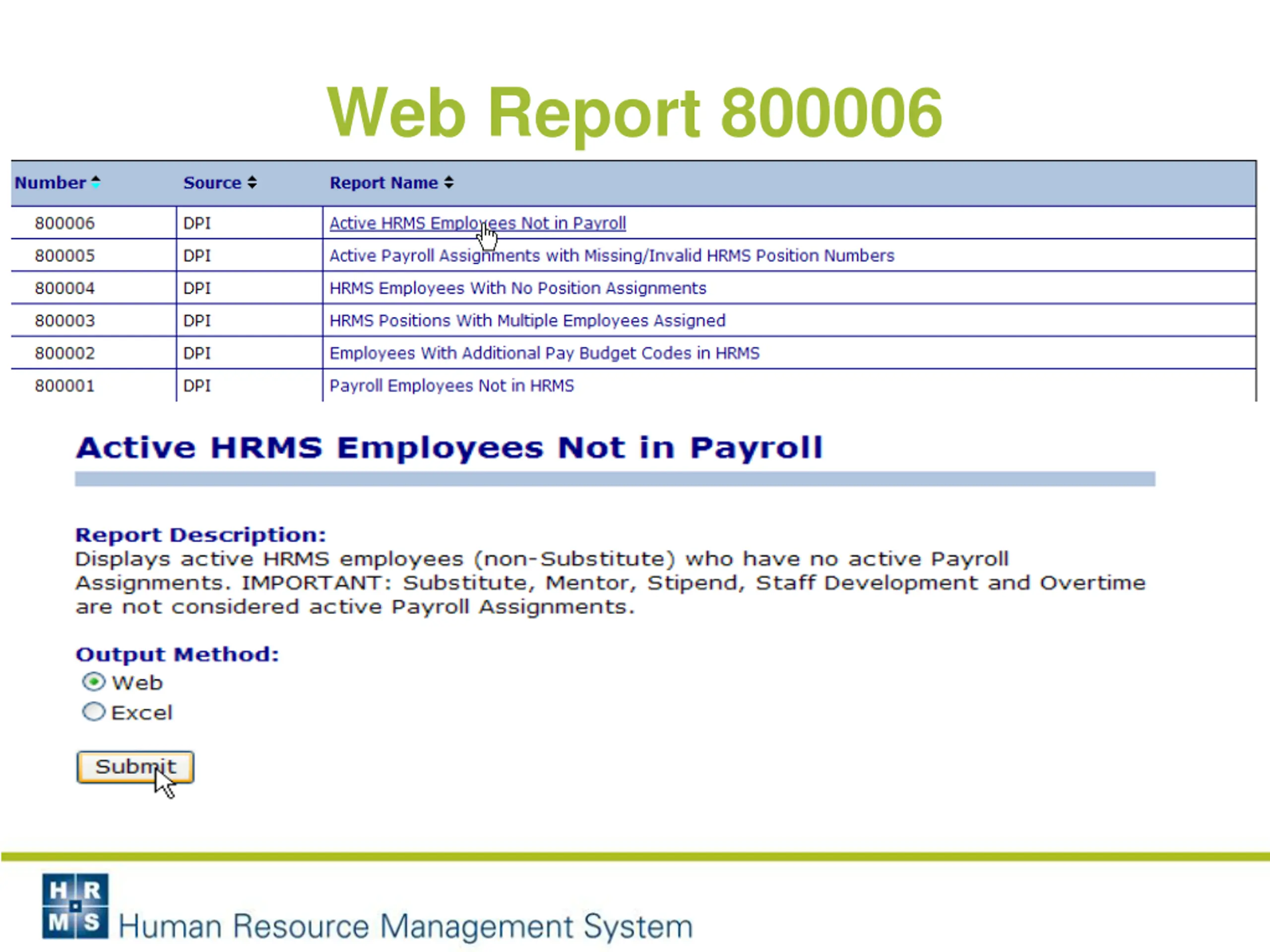Image resolution: width=1270 pixels, height=952 pixels.
Task: Click the Report Description label
Action: pos(200,535)
